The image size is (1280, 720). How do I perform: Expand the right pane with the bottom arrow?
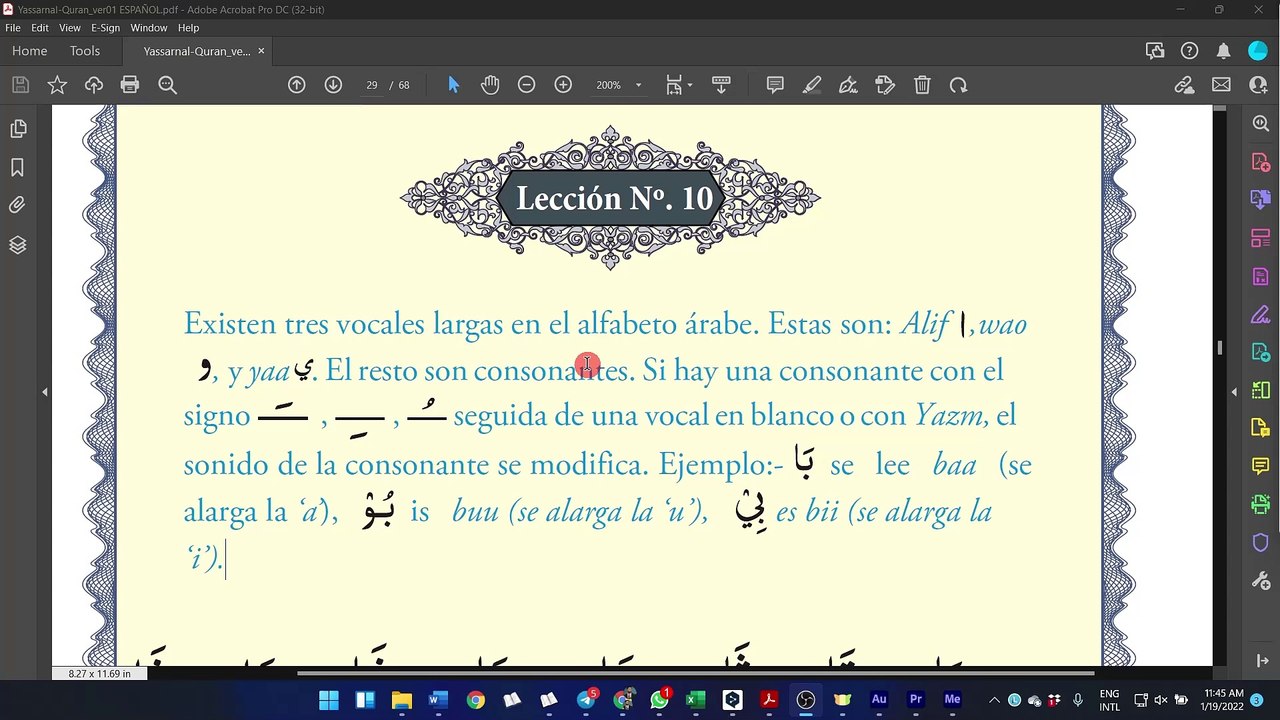coord(1260,660)
